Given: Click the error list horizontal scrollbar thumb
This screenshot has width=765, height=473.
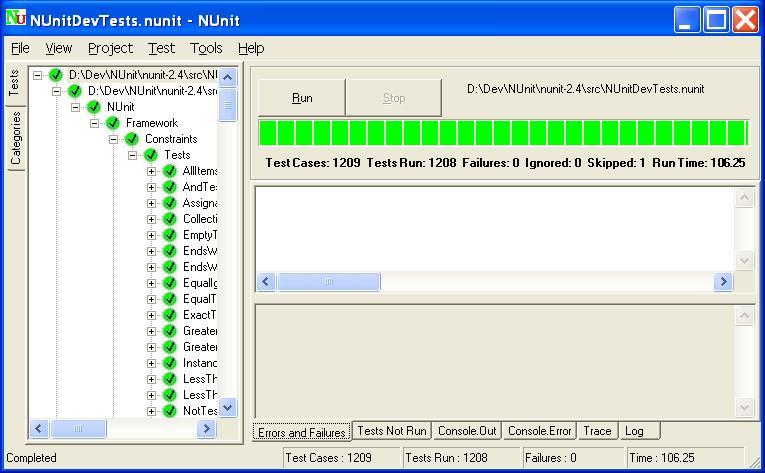Looking at the screenshot, I should [x=329, y=282].
